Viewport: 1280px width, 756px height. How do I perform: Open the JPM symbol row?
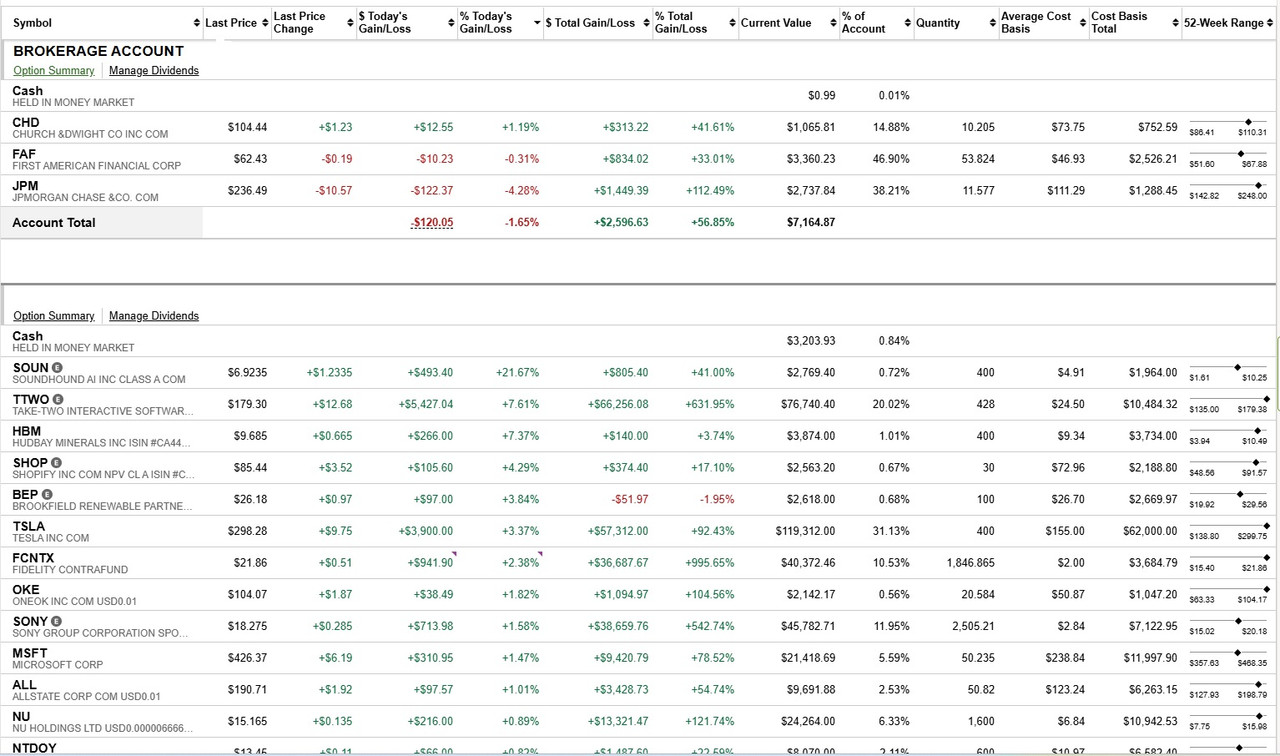click(26, 186)
